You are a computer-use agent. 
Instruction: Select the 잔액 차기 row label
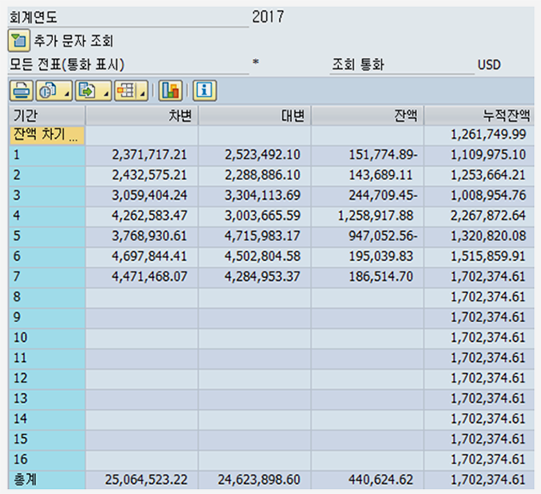[x=47, y=135]
